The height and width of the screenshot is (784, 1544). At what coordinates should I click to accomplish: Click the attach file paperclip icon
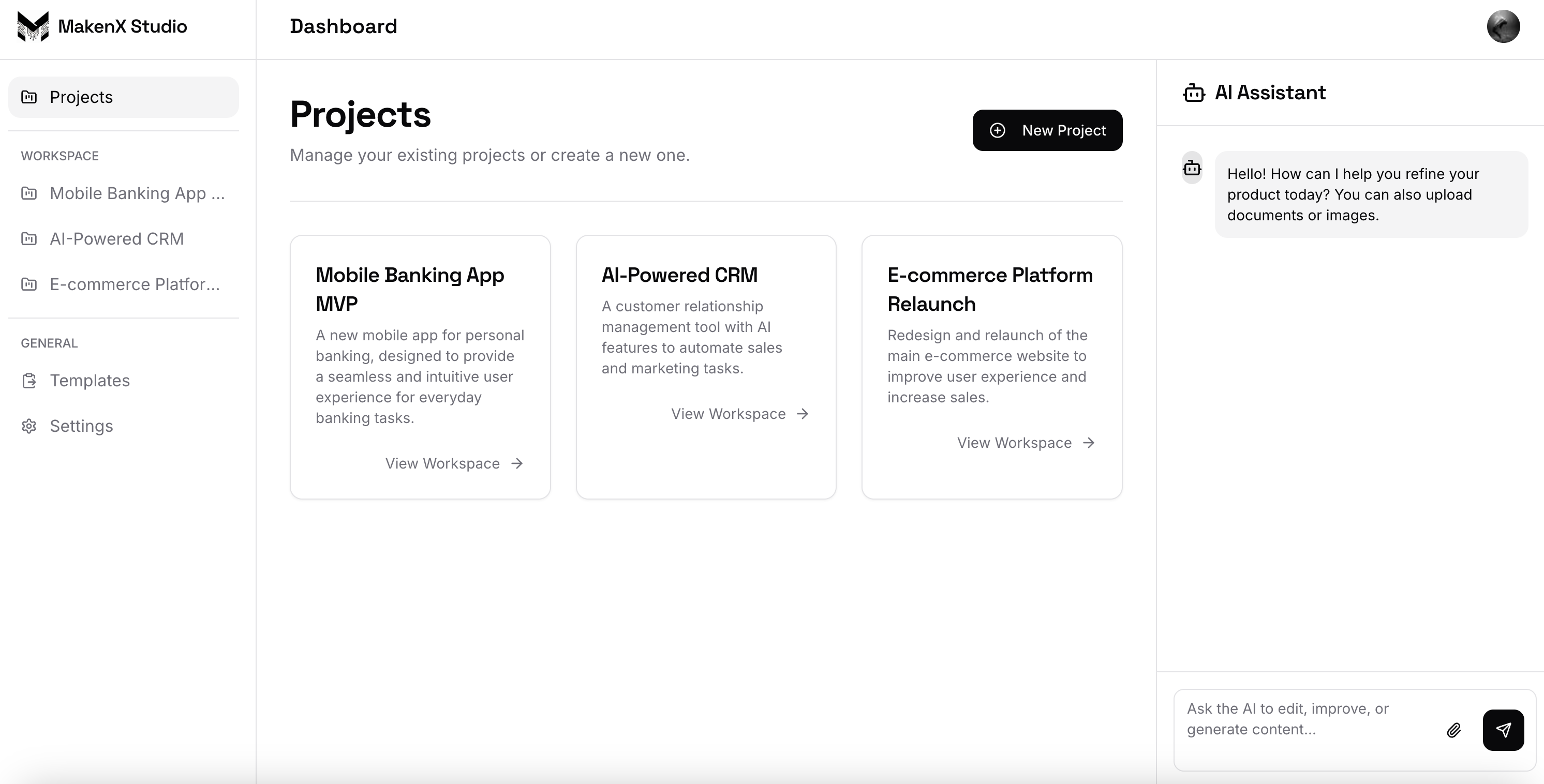pos(1453,730)
